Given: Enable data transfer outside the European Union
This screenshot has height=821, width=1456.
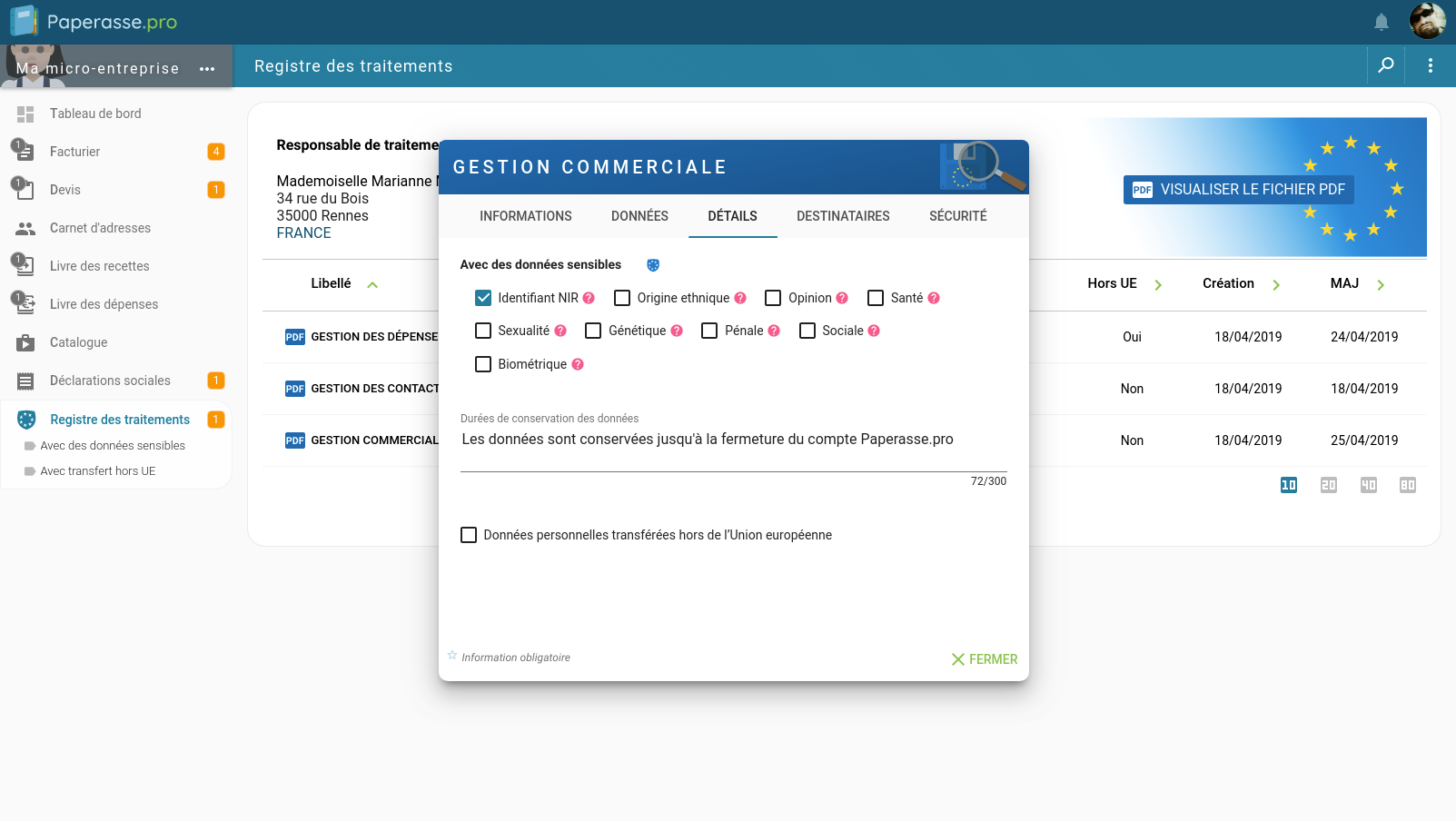Looking at the screenshot, I should 469,535.
